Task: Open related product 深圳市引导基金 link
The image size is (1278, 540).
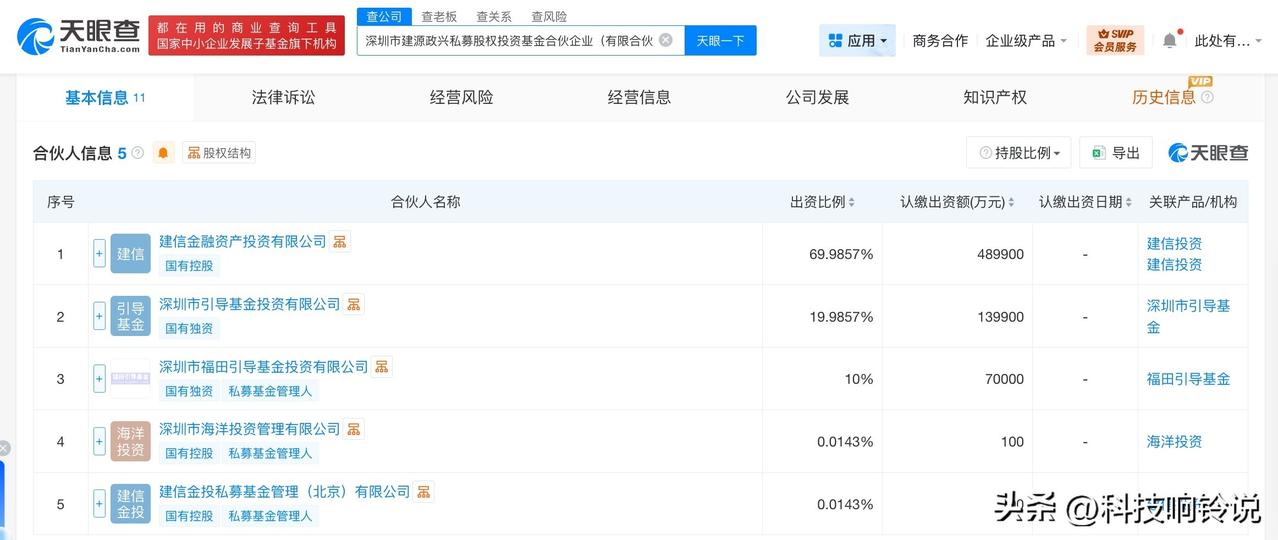Action: [1188, 316]
